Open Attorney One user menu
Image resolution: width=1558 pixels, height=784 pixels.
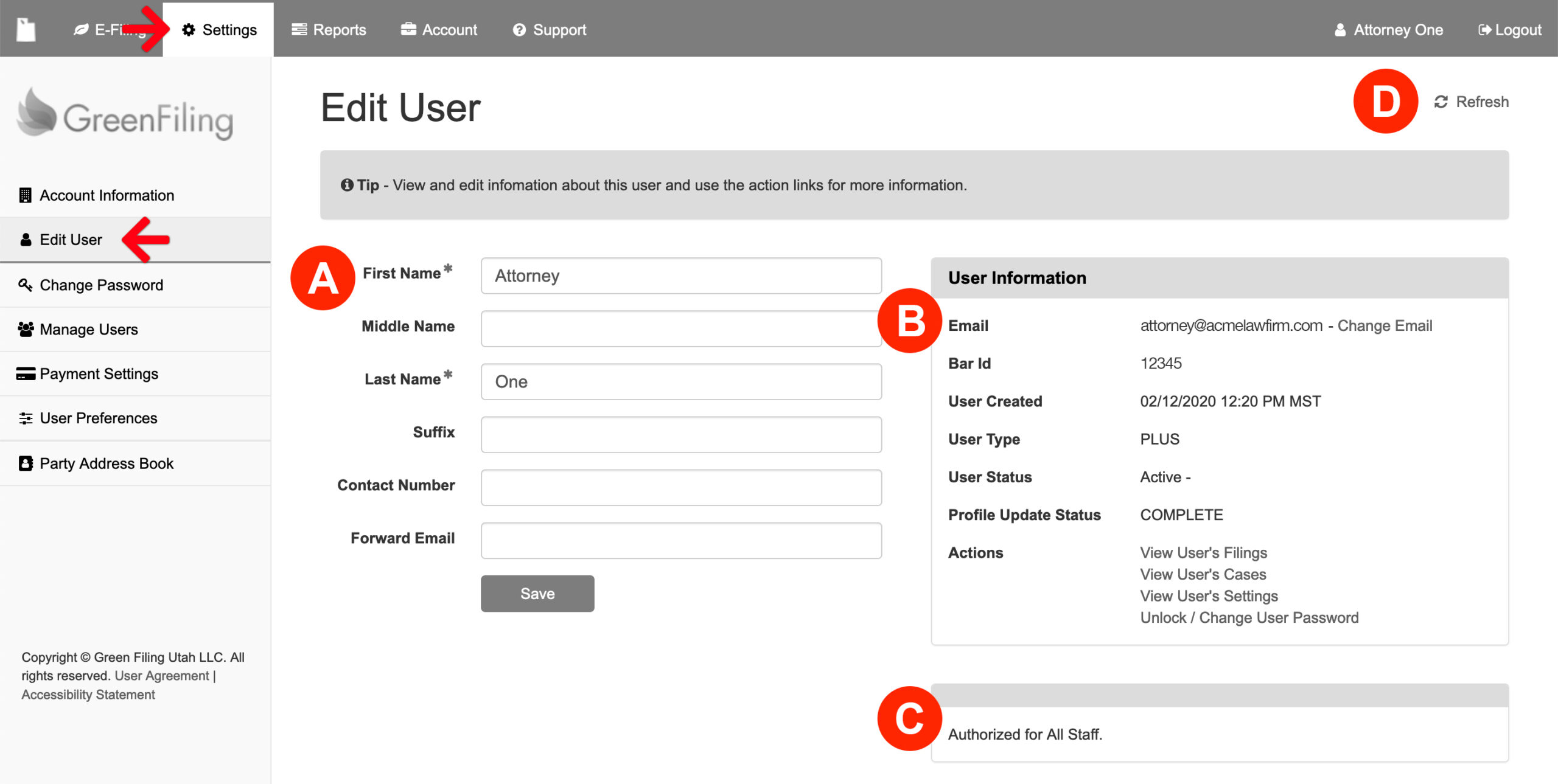point(1388,30)
